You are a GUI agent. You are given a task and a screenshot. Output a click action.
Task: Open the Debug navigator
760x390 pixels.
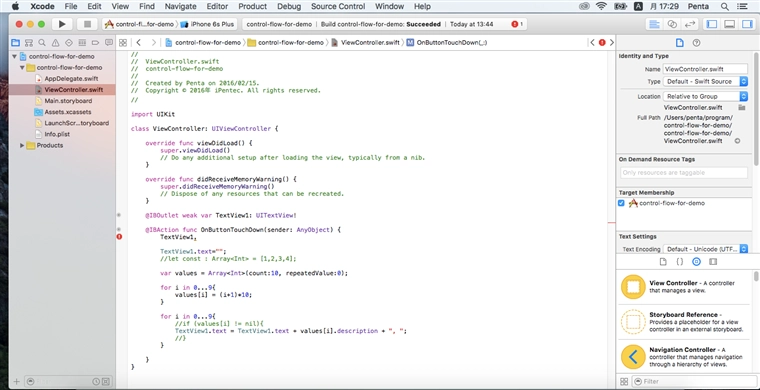[x=82, y=43]
